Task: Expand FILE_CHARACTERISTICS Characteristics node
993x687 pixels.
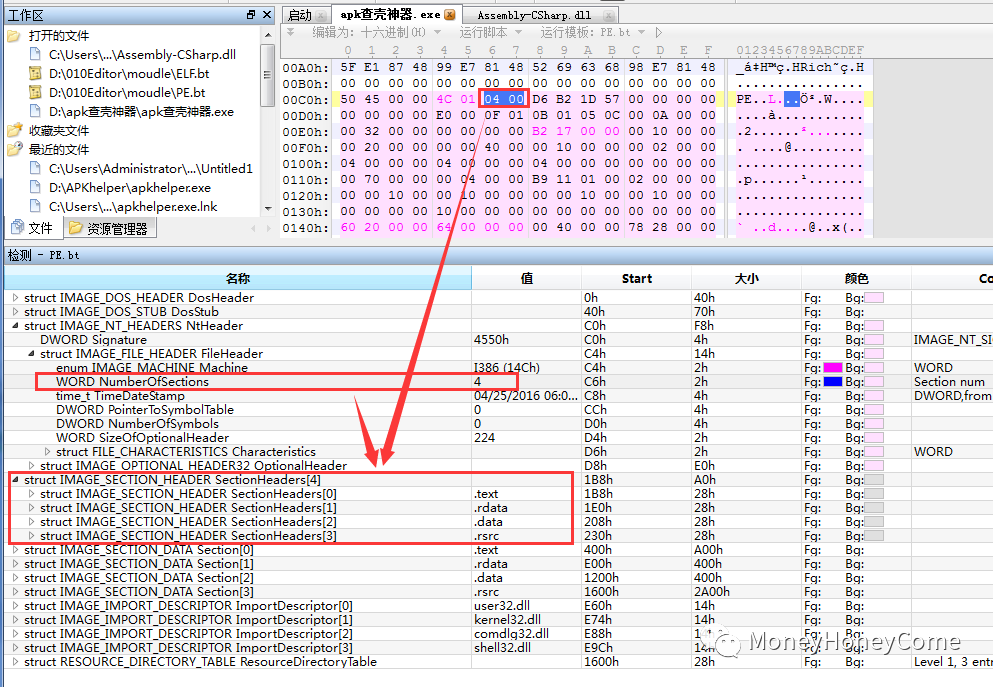Action: [x=47, y=451]
